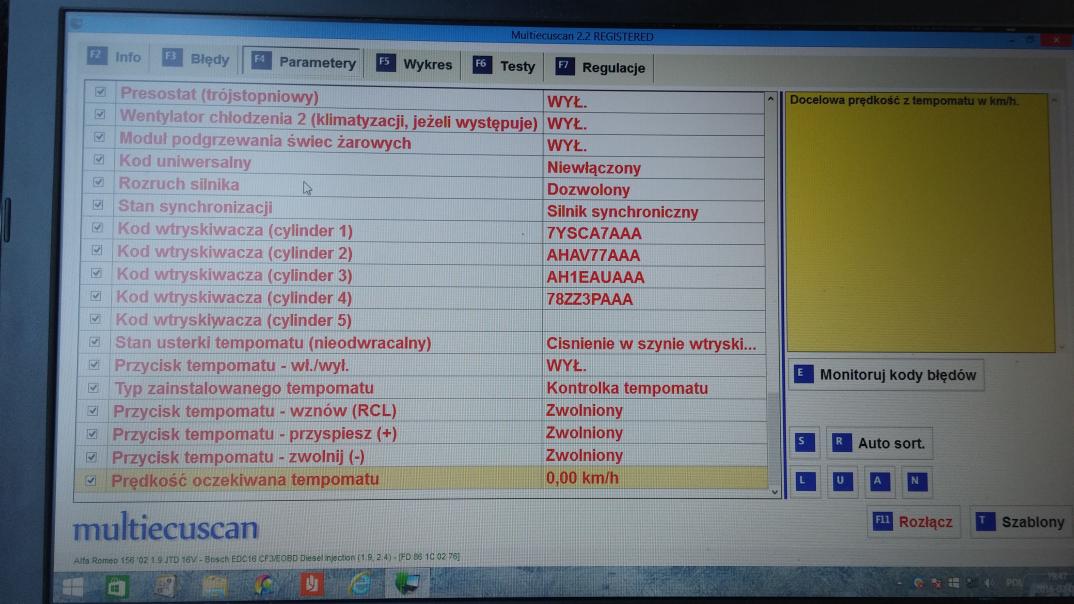Toggle Kod wtryskiwacza (cylinder 4) checkbox

pos(95,296)
